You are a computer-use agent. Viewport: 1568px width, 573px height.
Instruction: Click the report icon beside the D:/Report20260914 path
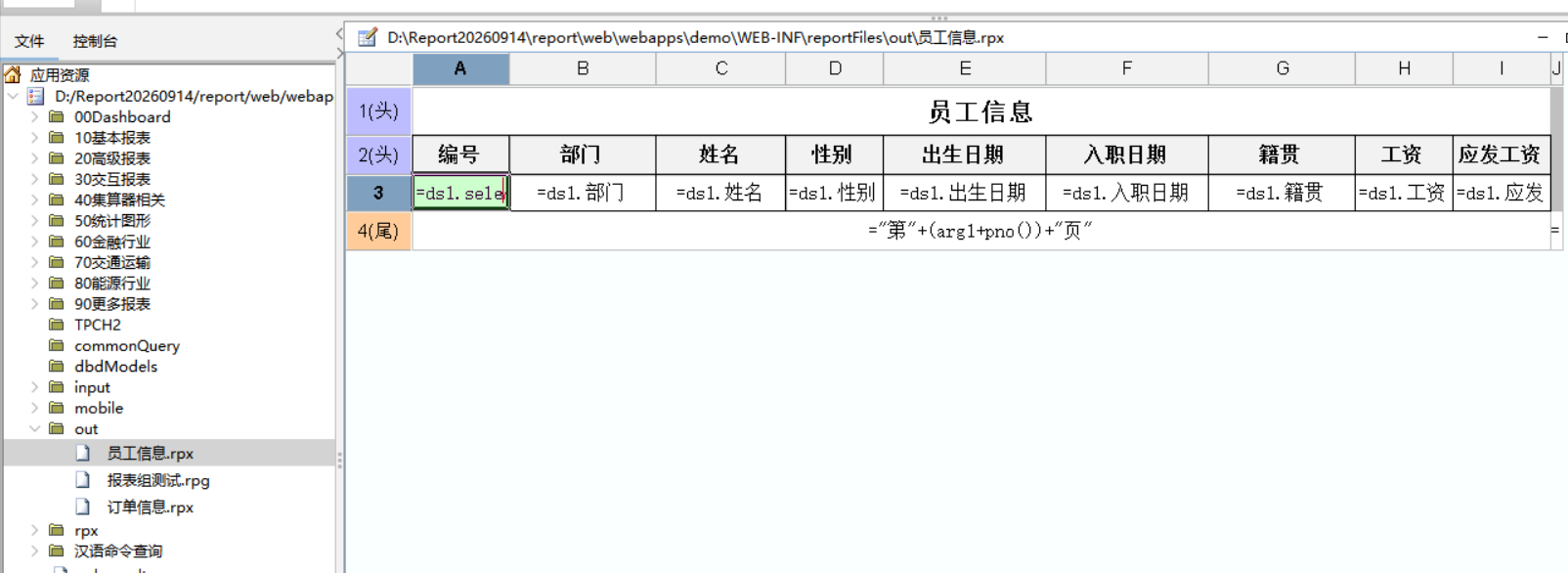click(35, 96)
